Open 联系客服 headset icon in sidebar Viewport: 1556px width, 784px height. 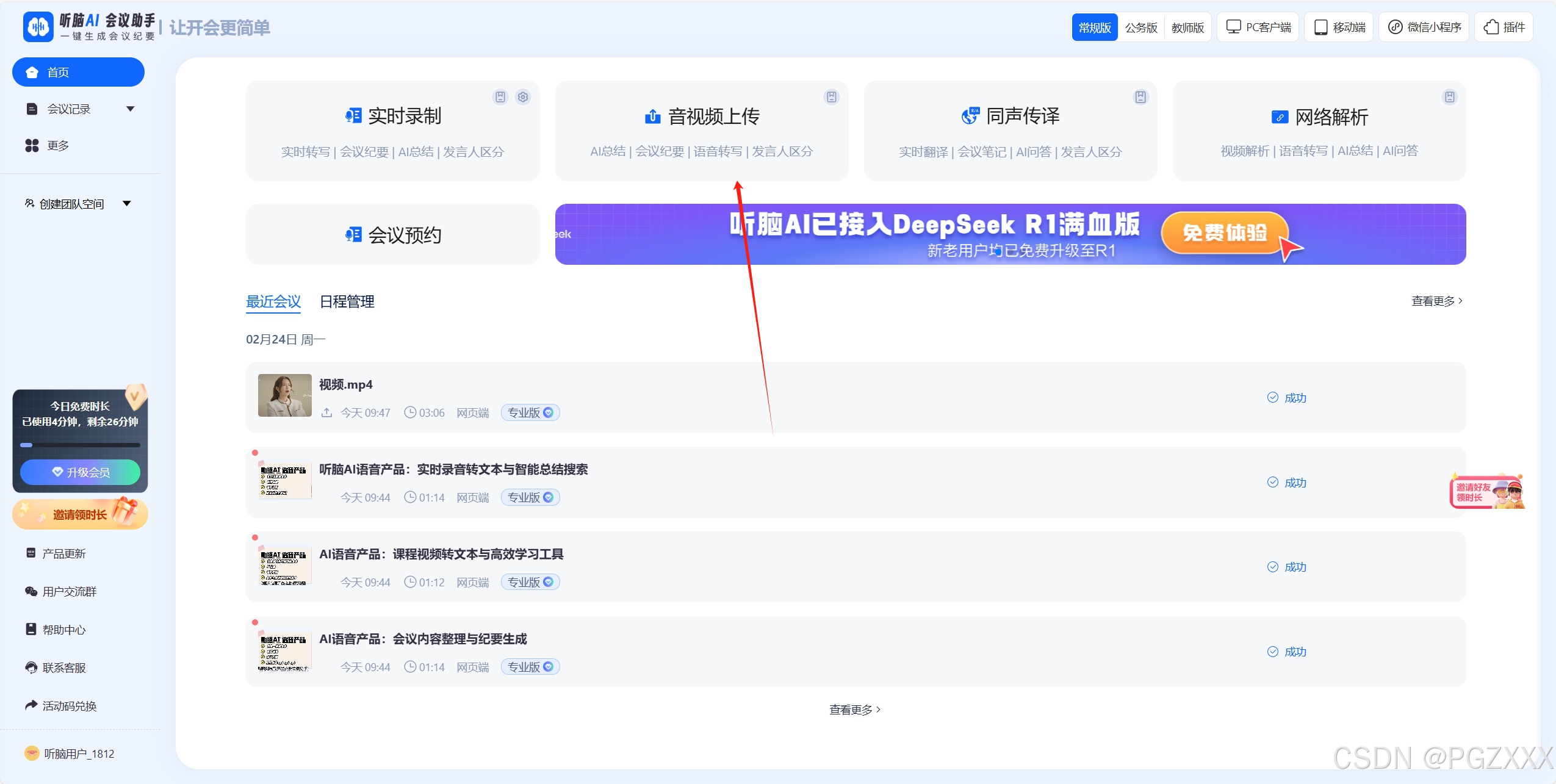31,667
